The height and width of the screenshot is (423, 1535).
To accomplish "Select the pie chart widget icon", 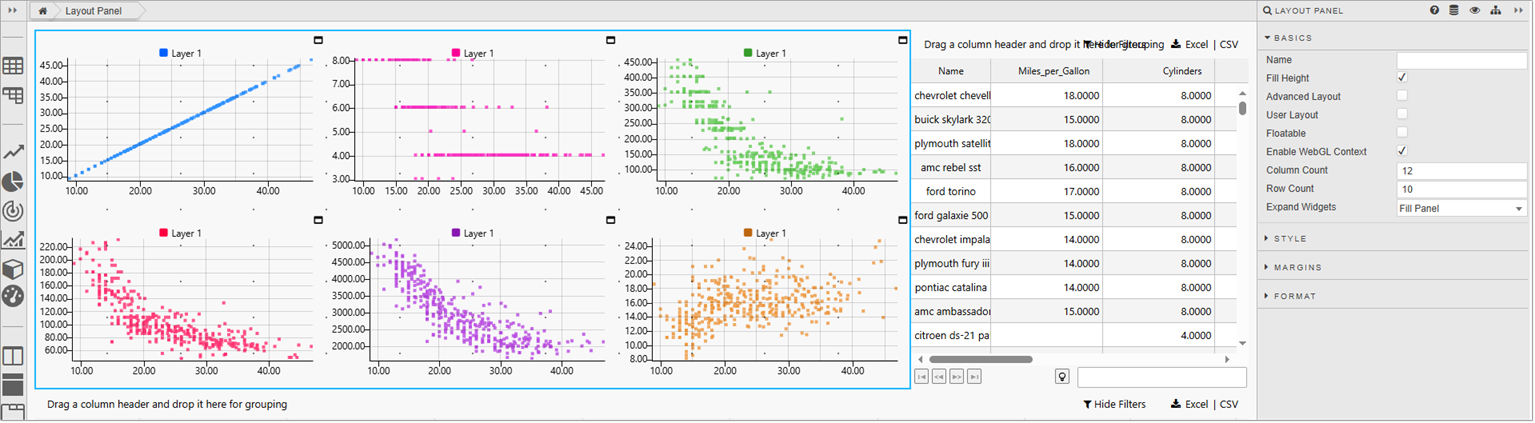I will tap(13, 182).
